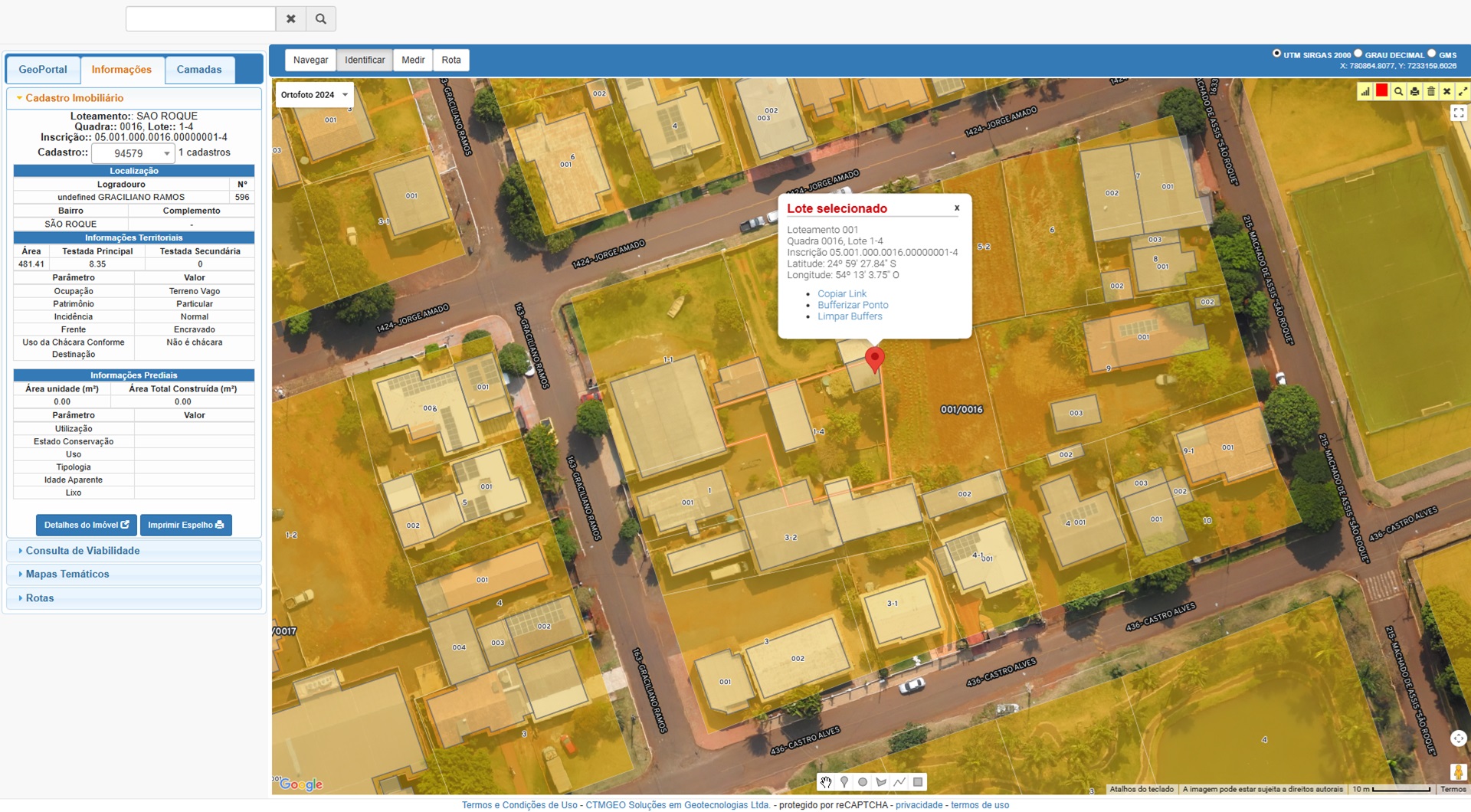This screenshot has width=1471, height=812.
Task: Switch to the Camadas tab
Action: (199, 70)
